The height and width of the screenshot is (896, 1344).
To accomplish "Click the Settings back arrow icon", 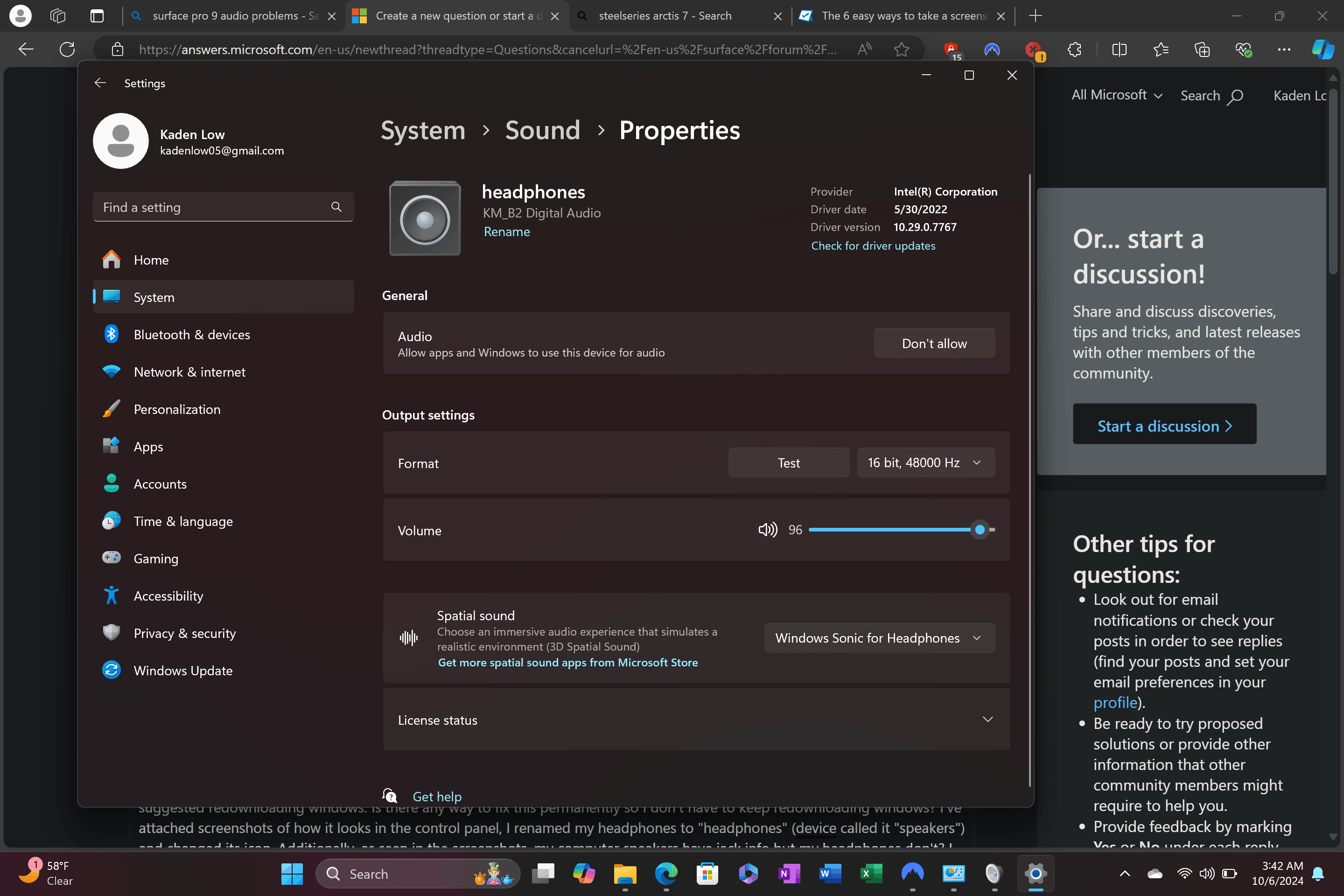I will point(100,83).
